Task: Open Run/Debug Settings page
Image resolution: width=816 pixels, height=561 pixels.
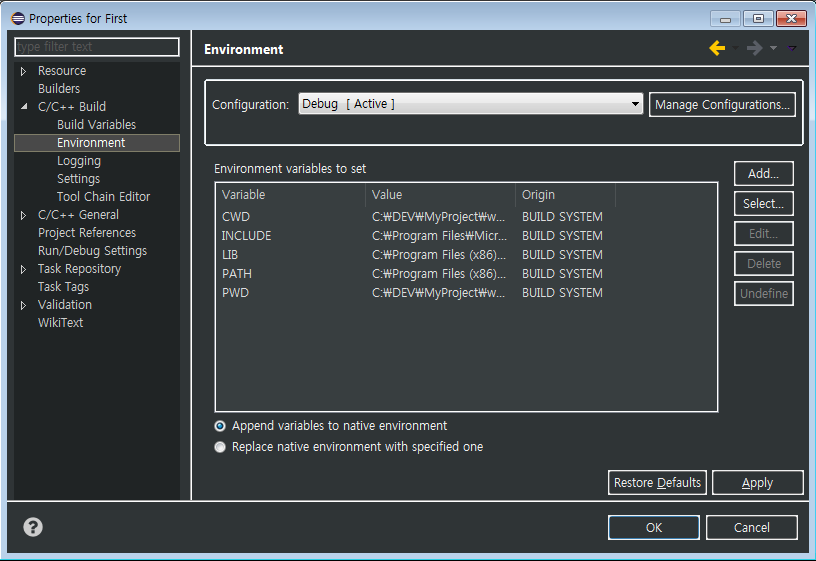Action: click(x=92, y=251)
